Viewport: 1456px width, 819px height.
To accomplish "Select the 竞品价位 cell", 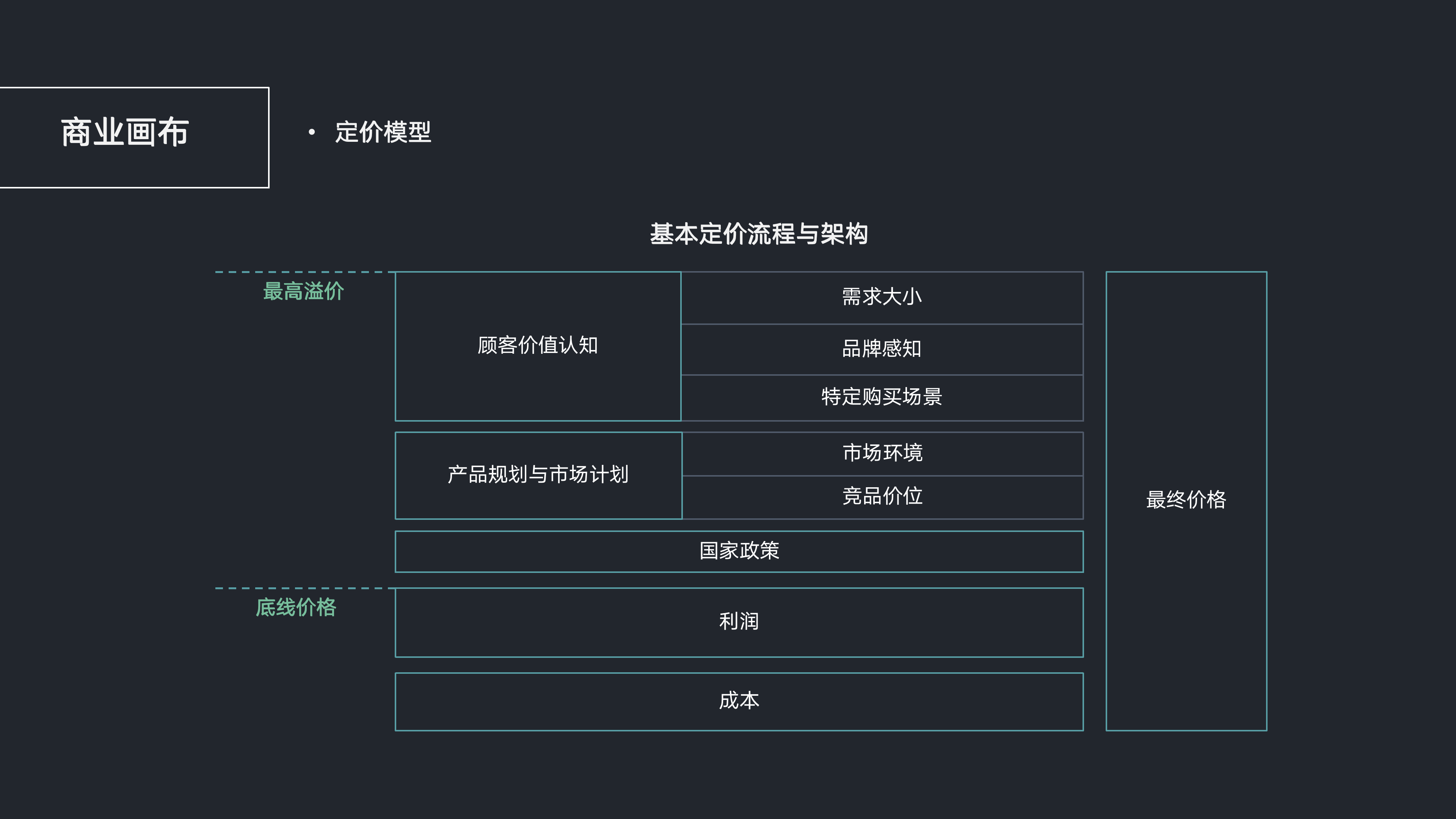I will pos(882,496).
